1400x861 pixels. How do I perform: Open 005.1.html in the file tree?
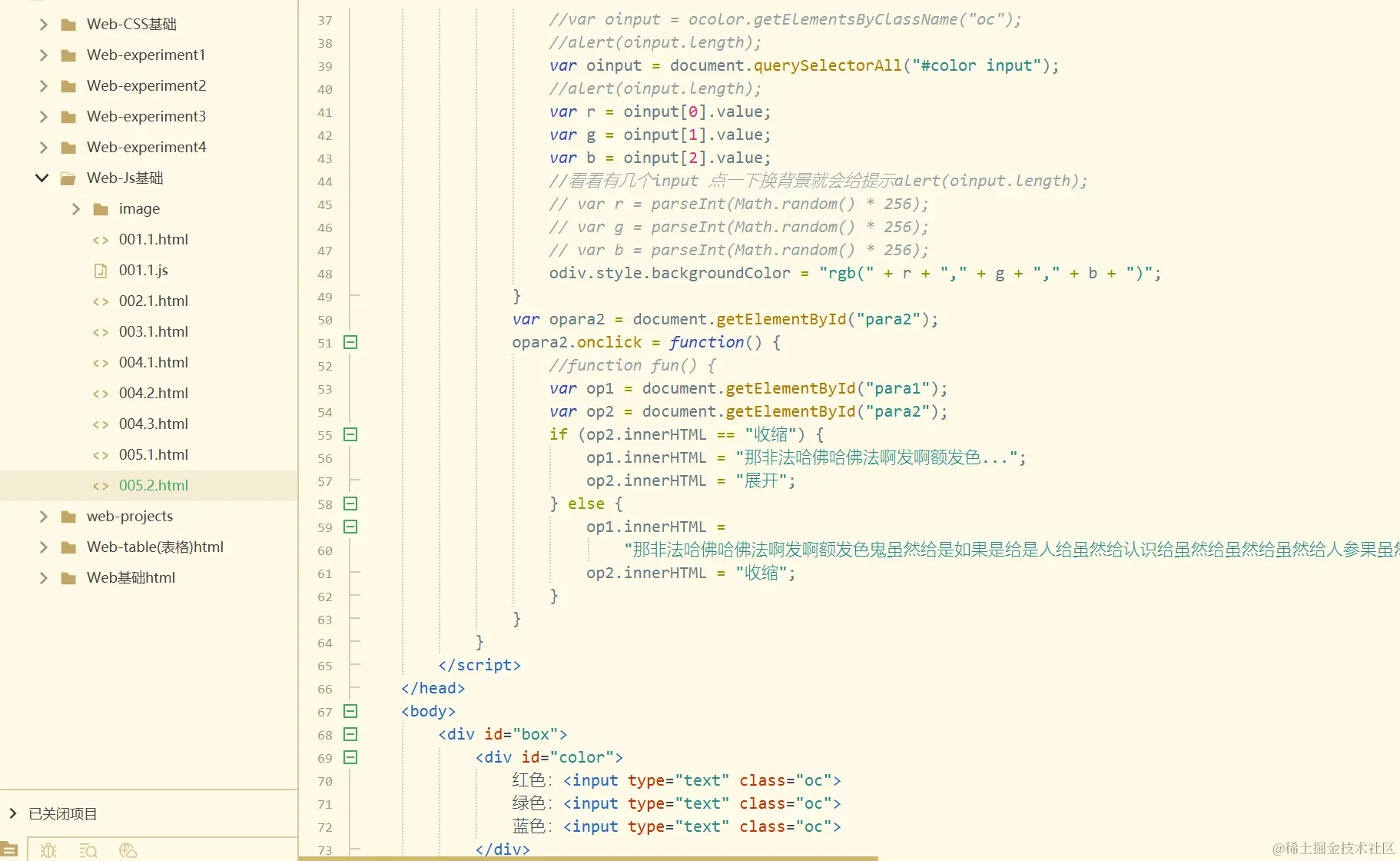tap(154, 455)
